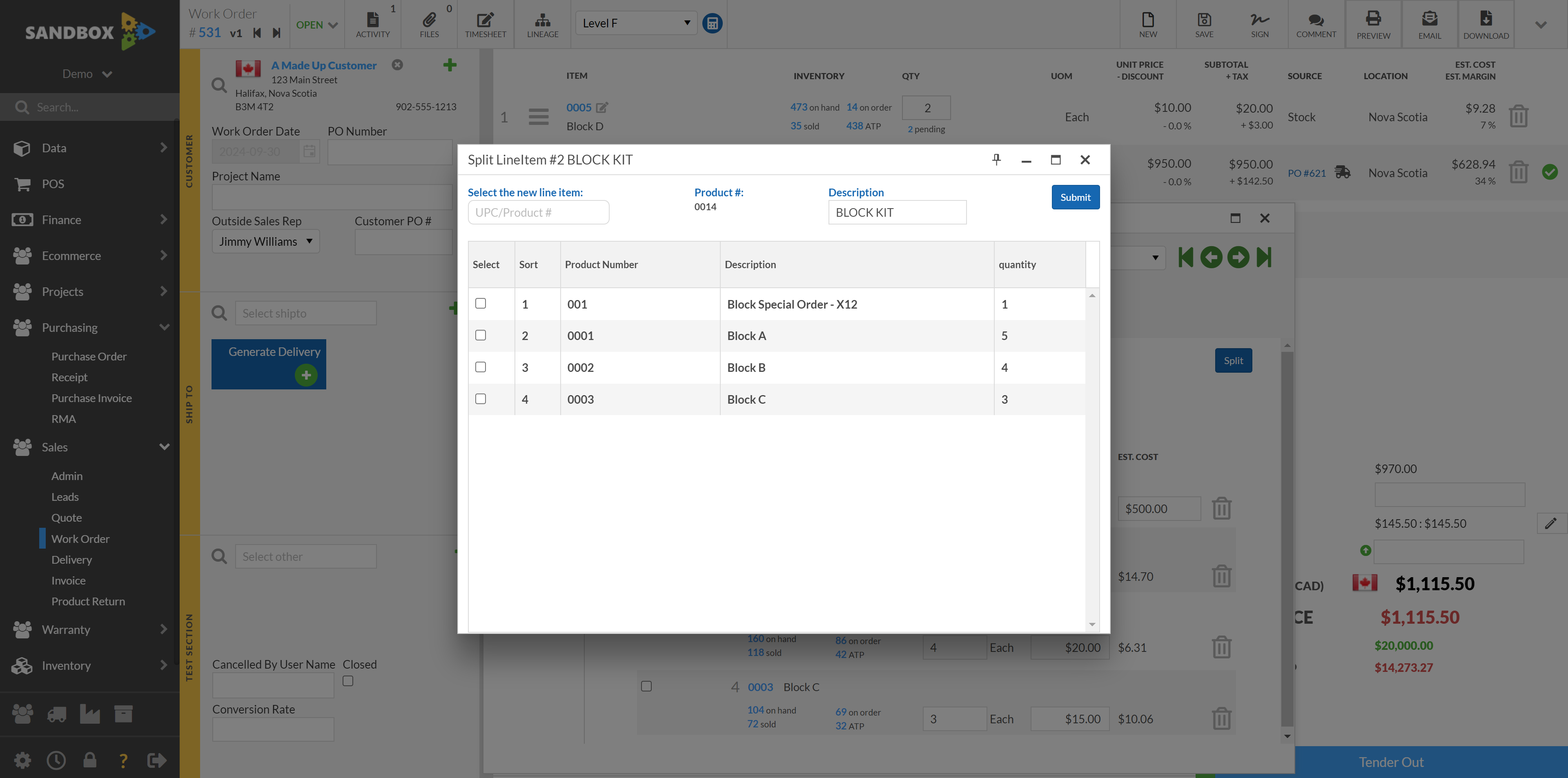Click the Tender Out button

coord(1391,762)
